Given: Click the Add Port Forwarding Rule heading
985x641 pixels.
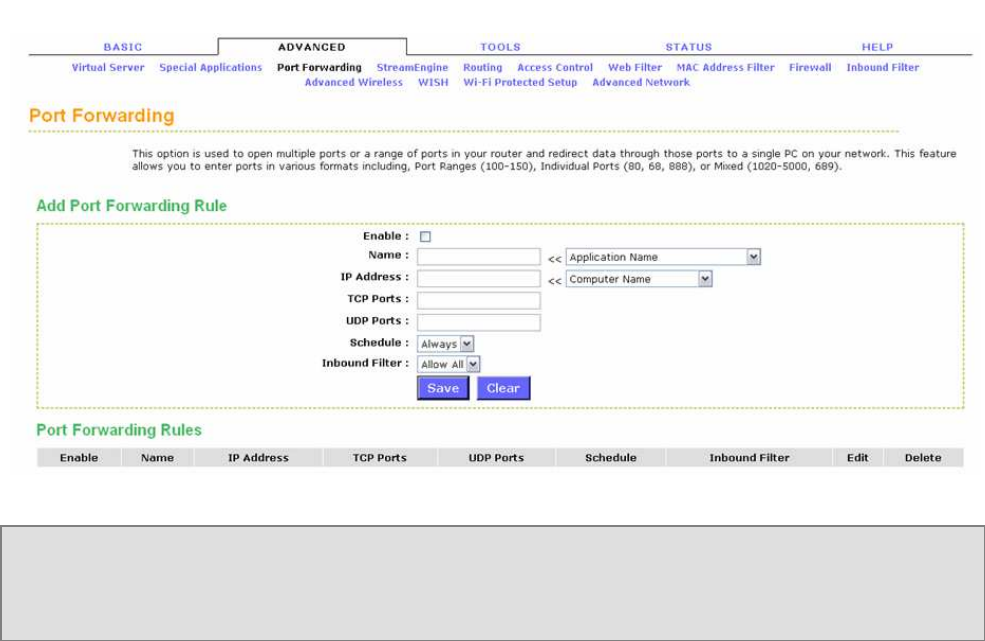Looking at the screenshot, I should (131, 205).
